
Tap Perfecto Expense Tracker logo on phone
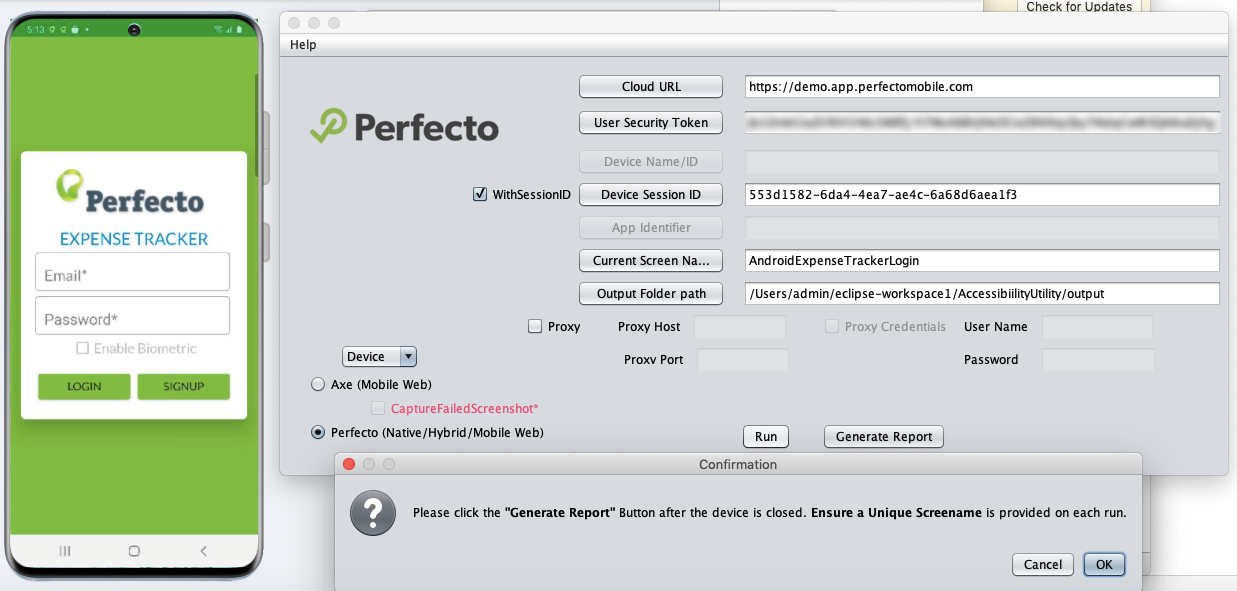click(132, 193)
